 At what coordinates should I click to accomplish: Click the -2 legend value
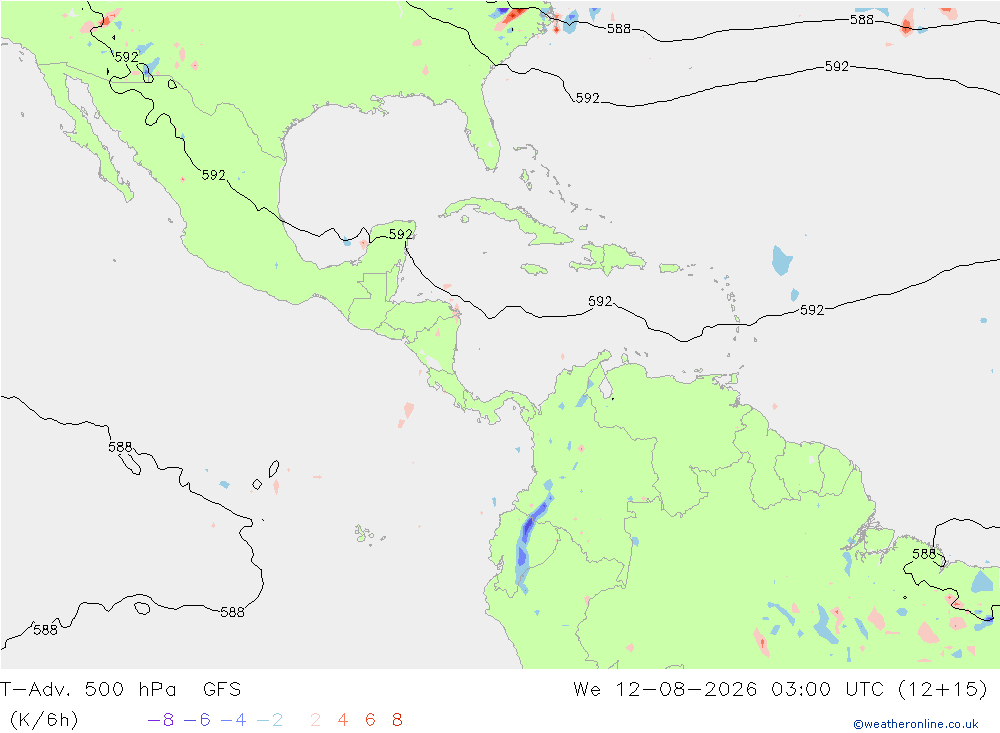[x=270, y=720]
